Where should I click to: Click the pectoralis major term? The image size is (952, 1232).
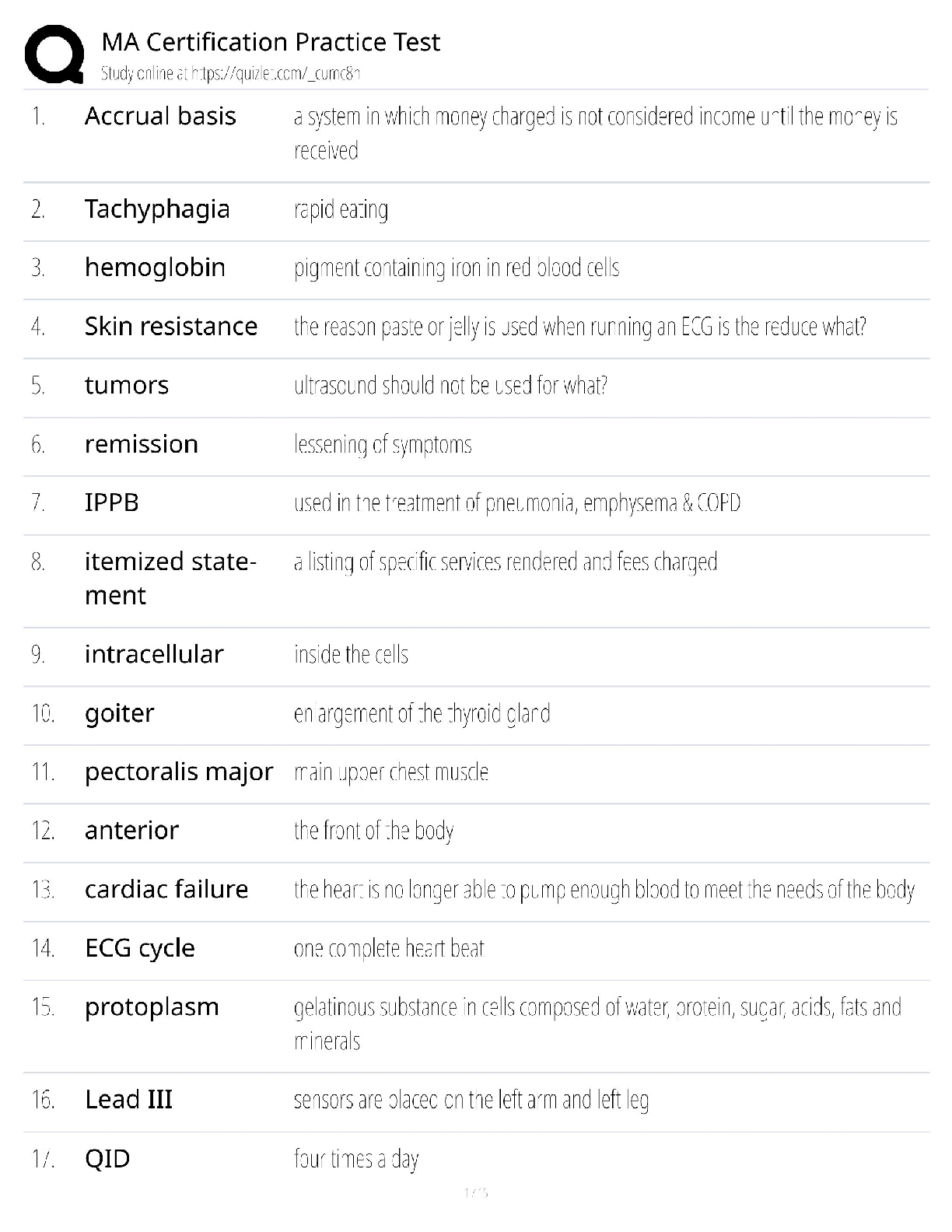(179, 772)
